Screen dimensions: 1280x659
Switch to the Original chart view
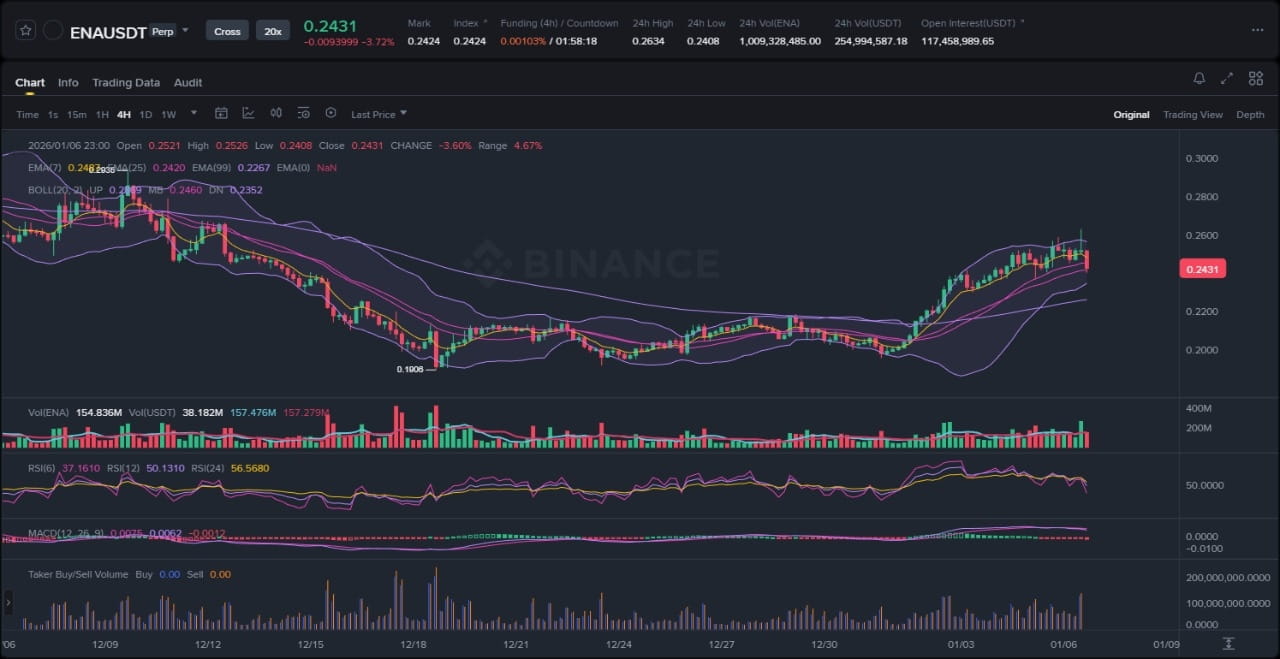pos(1131,115)
